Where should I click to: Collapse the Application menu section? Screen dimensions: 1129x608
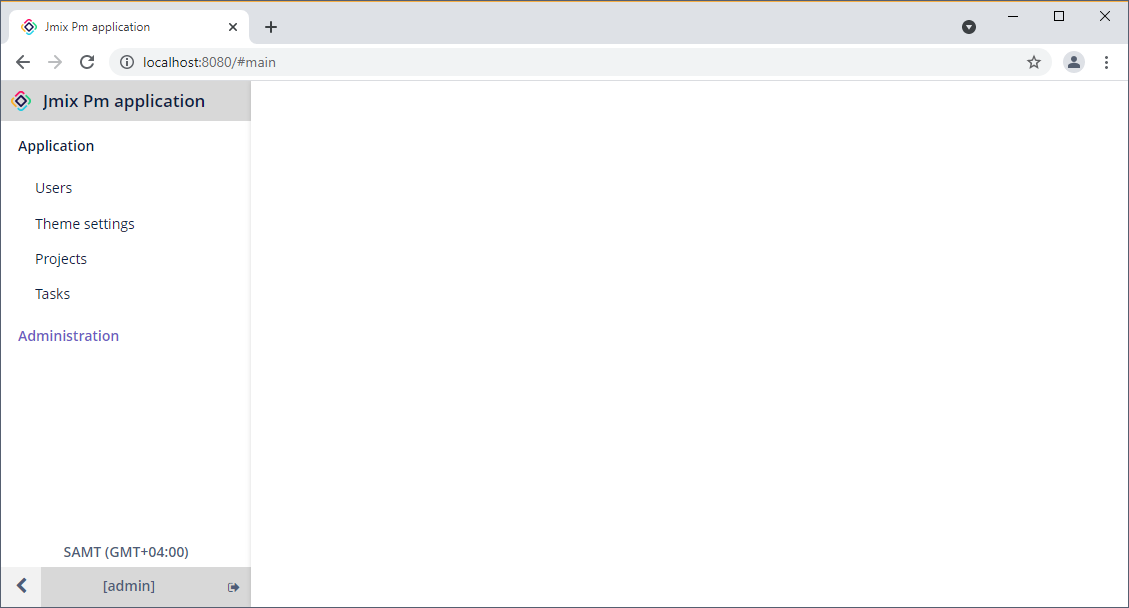tap(56, 146)
